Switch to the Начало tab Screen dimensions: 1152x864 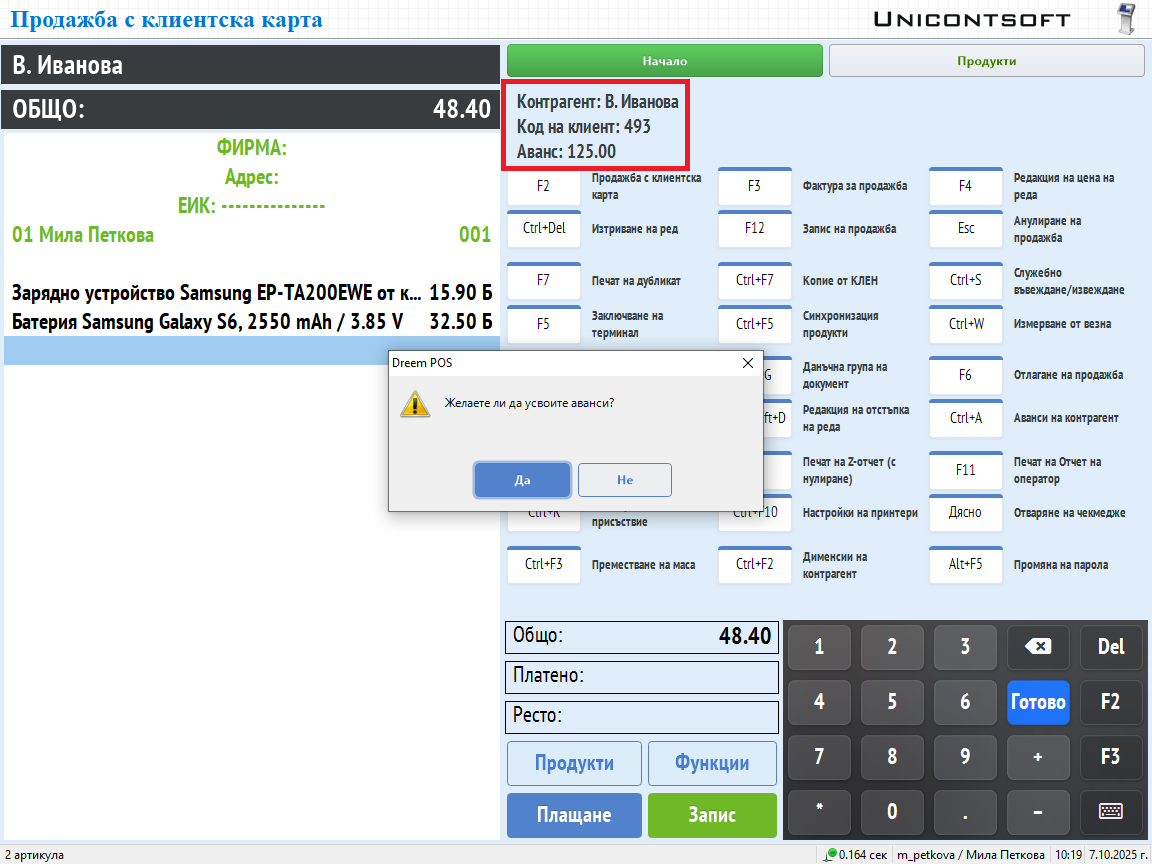click(664, 61)
